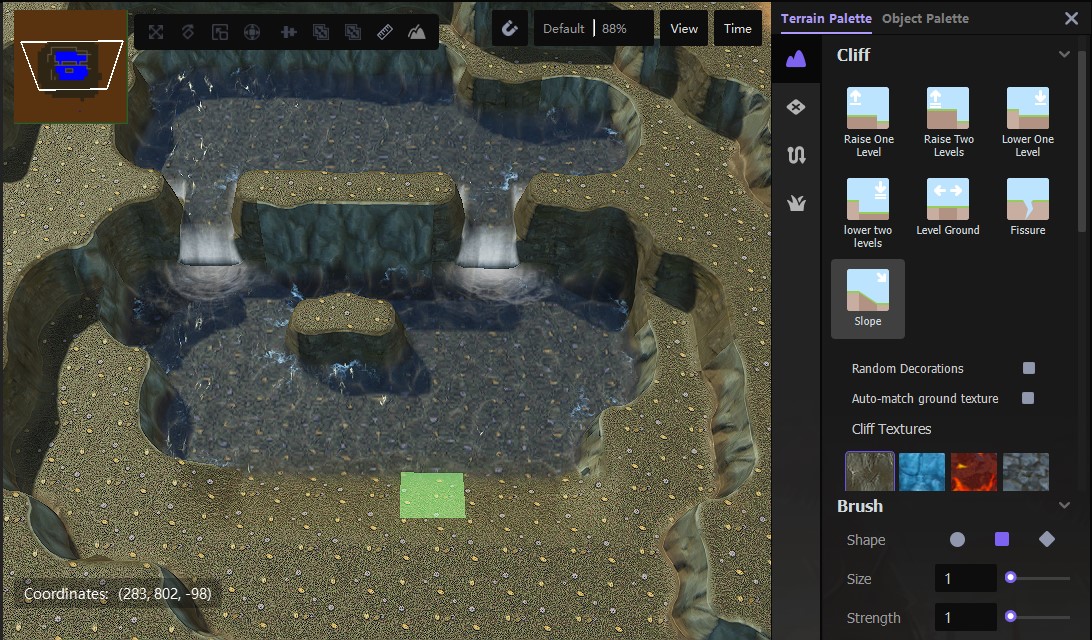The image size is (1092, 640).
Task: Select the square brush shape
Action: click(x=1002, y=539)
